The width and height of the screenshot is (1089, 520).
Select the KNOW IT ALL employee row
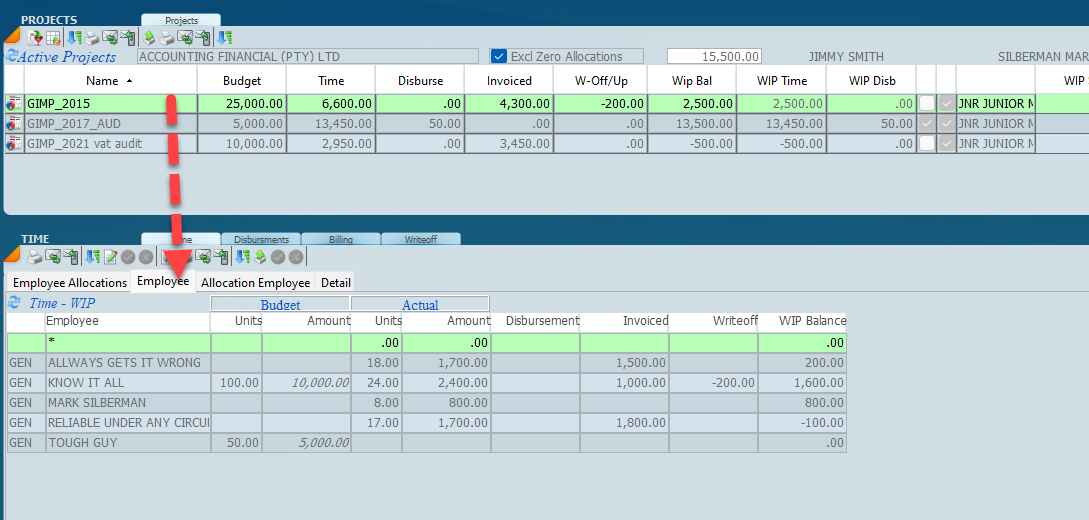[123, 382]
